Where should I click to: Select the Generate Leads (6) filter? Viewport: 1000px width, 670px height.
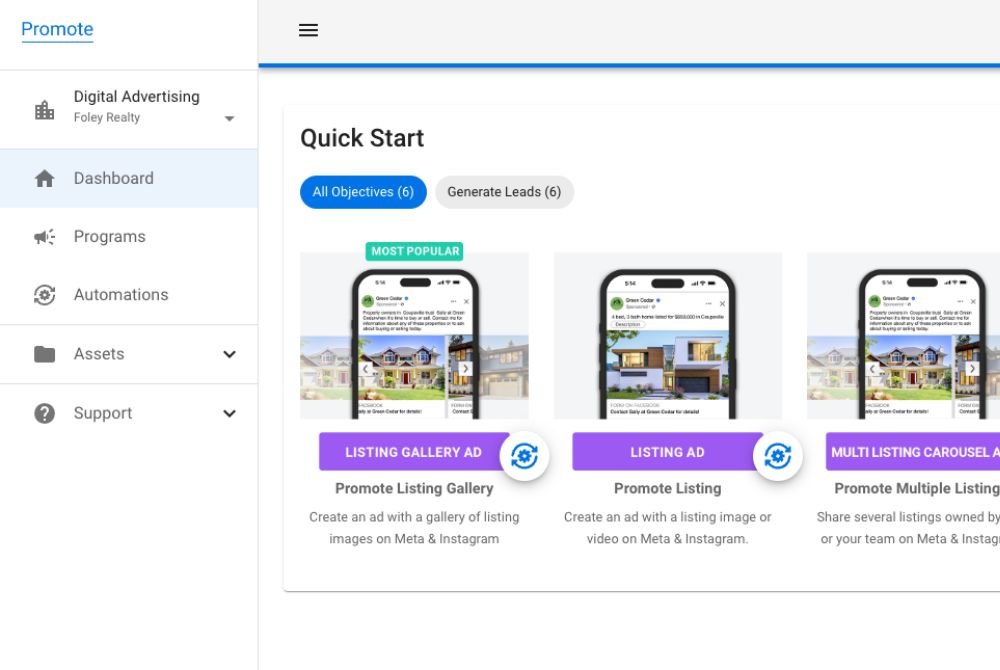pyautogui.click(x=504, y=192)
